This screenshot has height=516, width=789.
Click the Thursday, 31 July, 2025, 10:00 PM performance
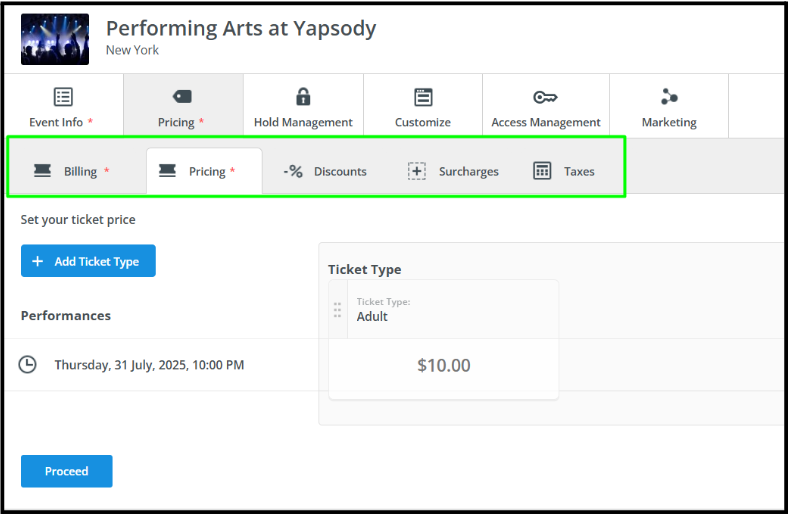(x=149, y=365)
